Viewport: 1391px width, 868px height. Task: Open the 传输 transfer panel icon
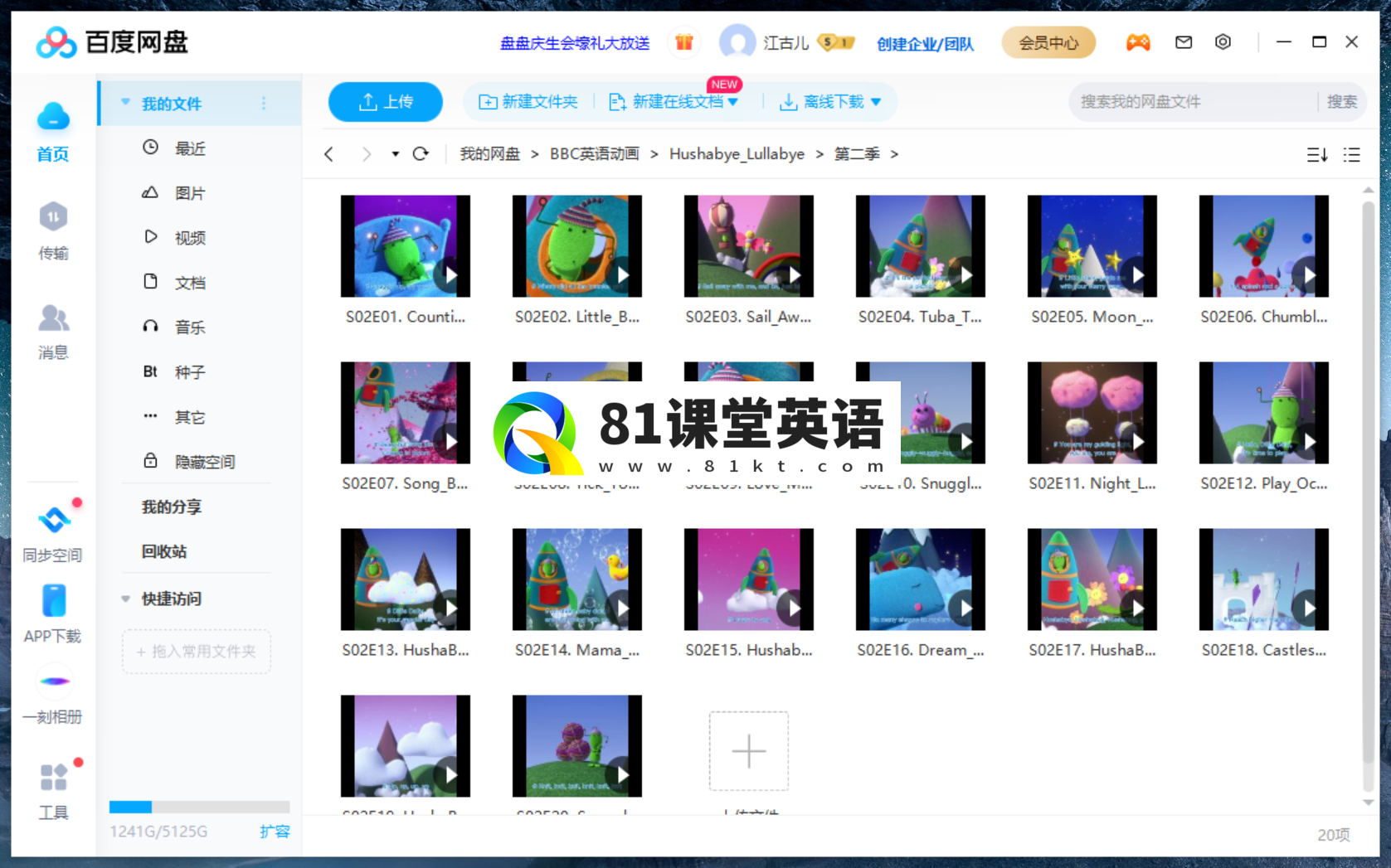coord(53,217)
